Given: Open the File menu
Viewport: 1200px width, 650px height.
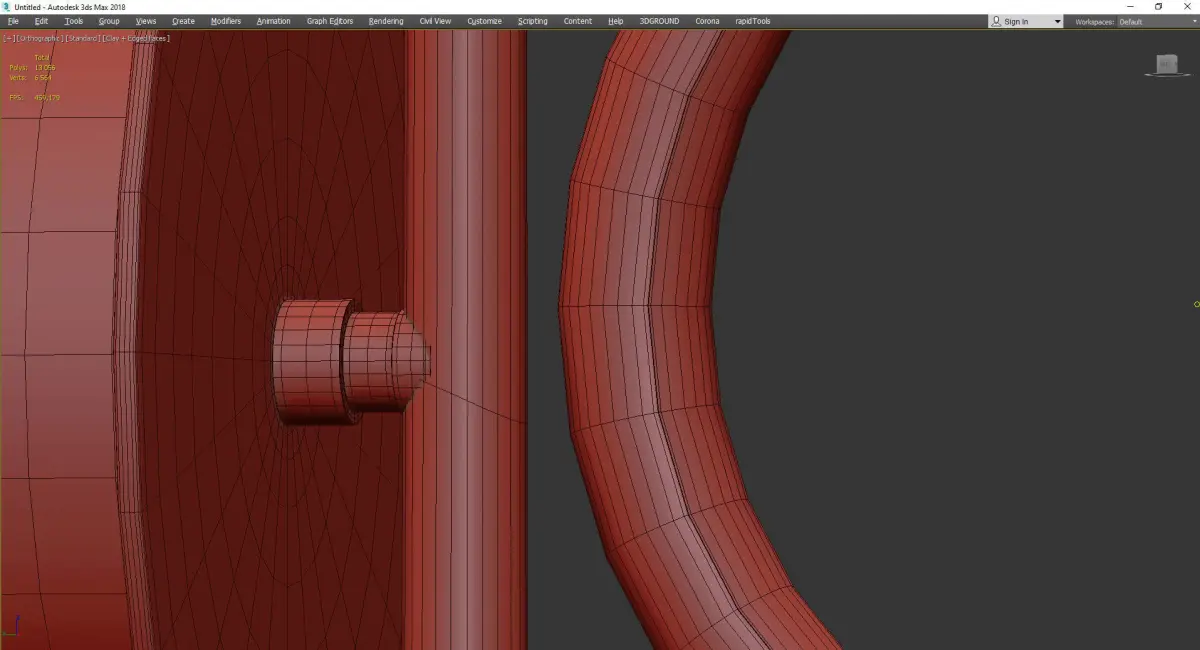Looking at the screenshot, I should 13,21.
